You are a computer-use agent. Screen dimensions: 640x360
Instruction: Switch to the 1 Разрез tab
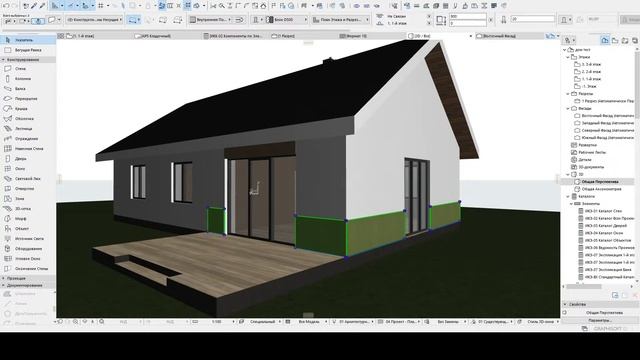304,36
